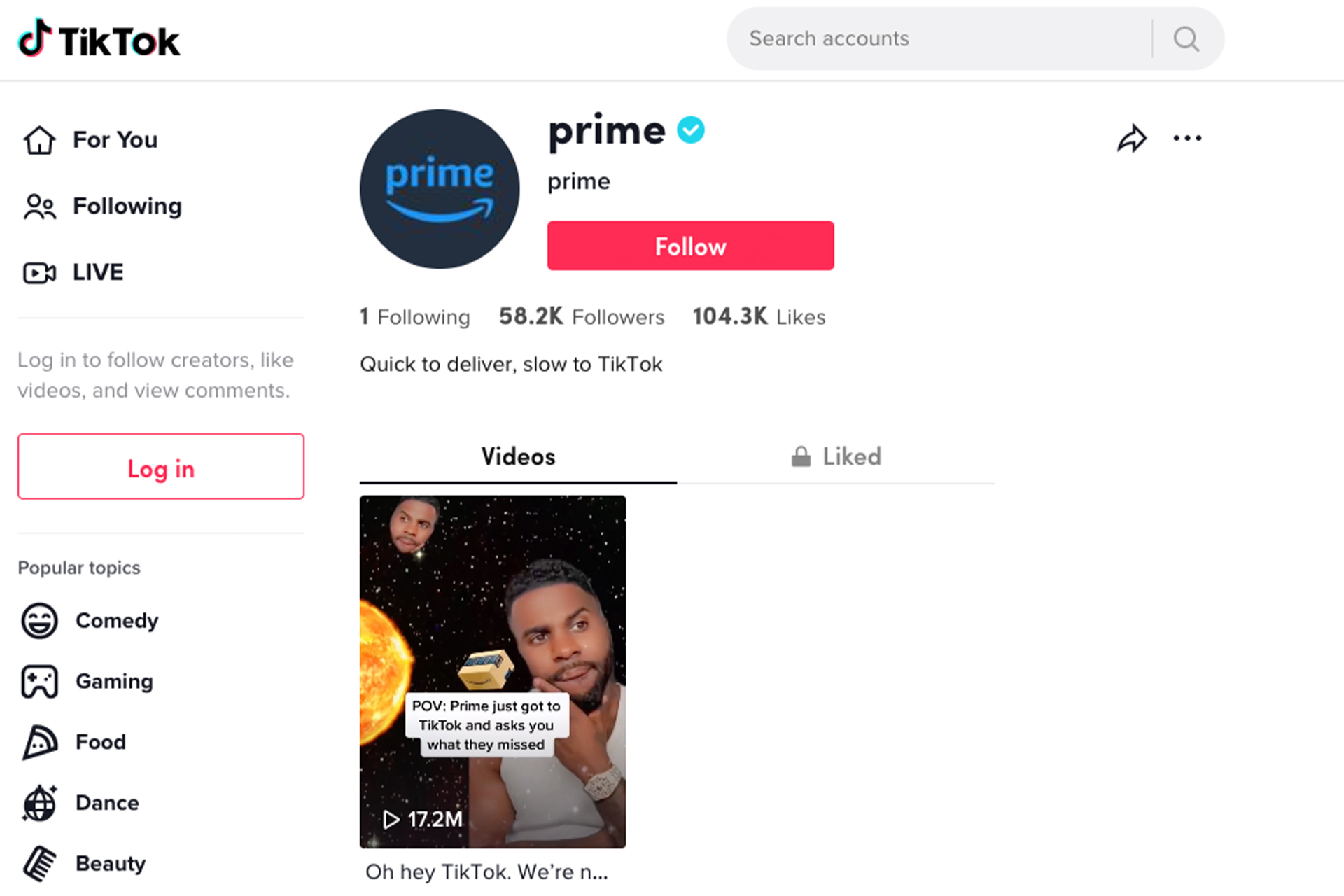Click the share icon on Prime profile

click(1130, 138)
